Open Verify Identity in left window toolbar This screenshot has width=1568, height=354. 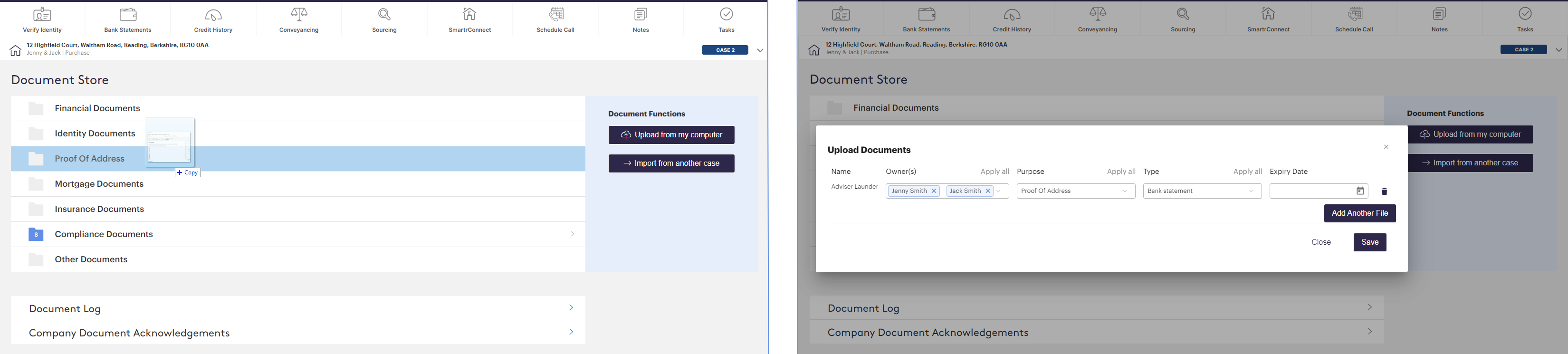[43, 19]
